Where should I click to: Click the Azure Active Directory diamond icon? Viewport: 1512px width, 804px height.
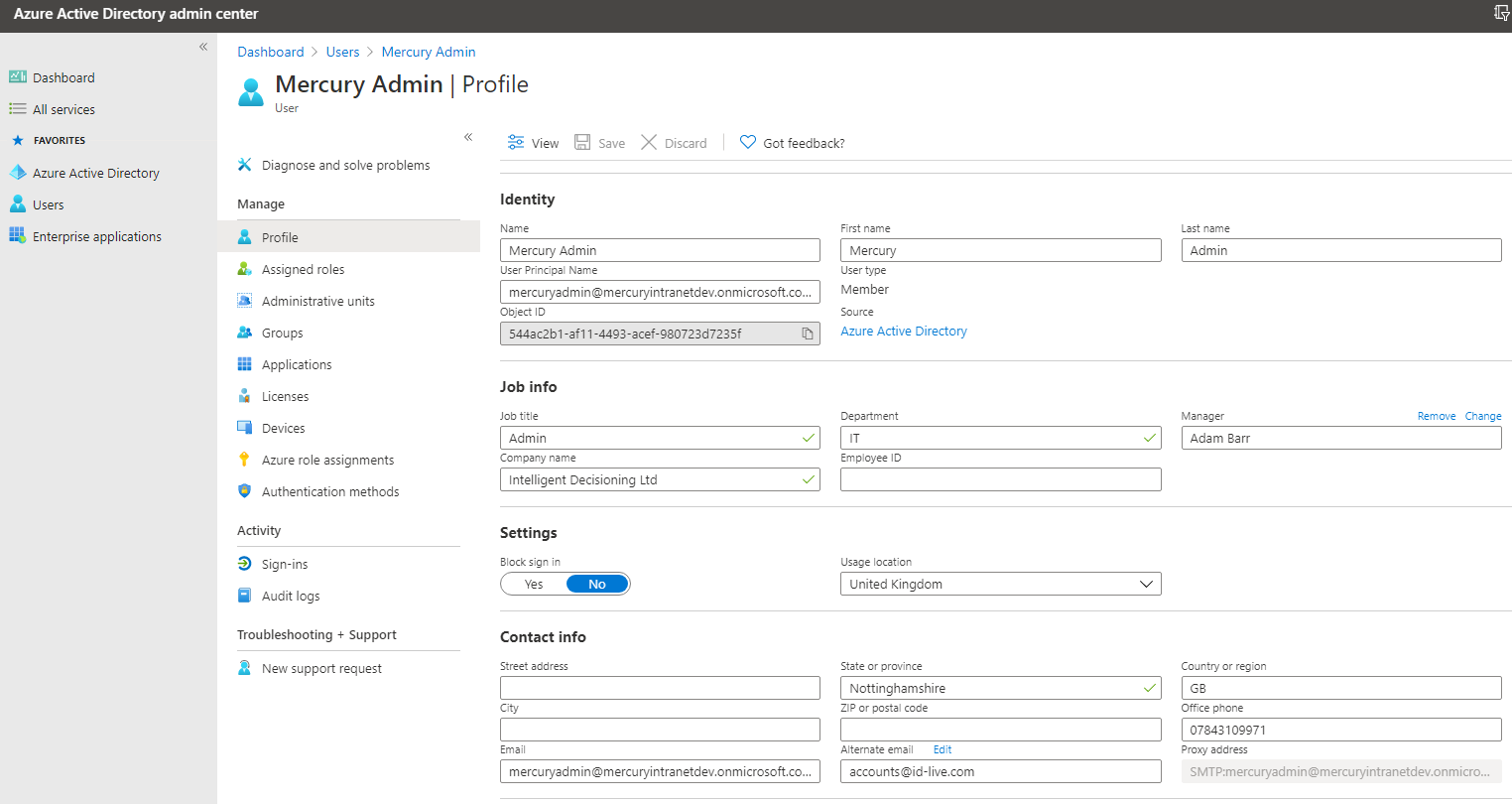18,173
